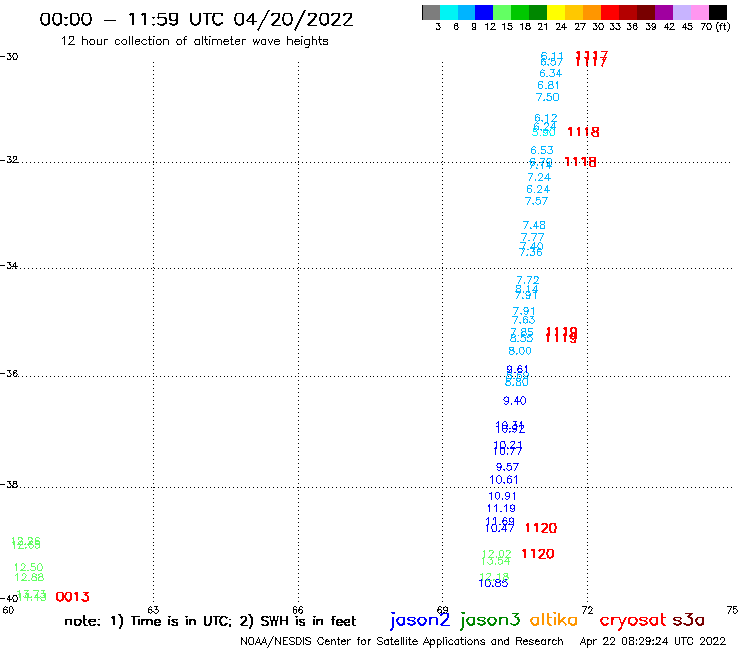This screenshot has height=650, width=740.
Task: Click the wave height value 6.53
Action: (x=542, y=150)
